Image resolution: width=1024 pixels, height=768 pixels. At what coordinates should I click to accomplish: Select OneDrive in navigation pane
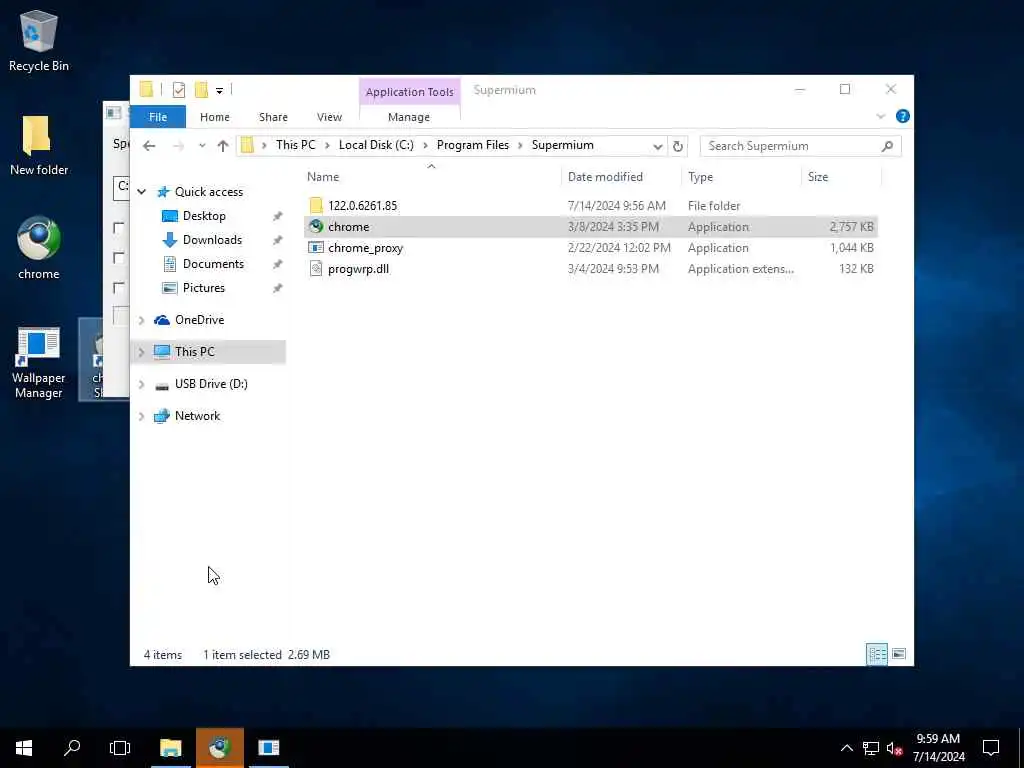[x=199, y=319]
